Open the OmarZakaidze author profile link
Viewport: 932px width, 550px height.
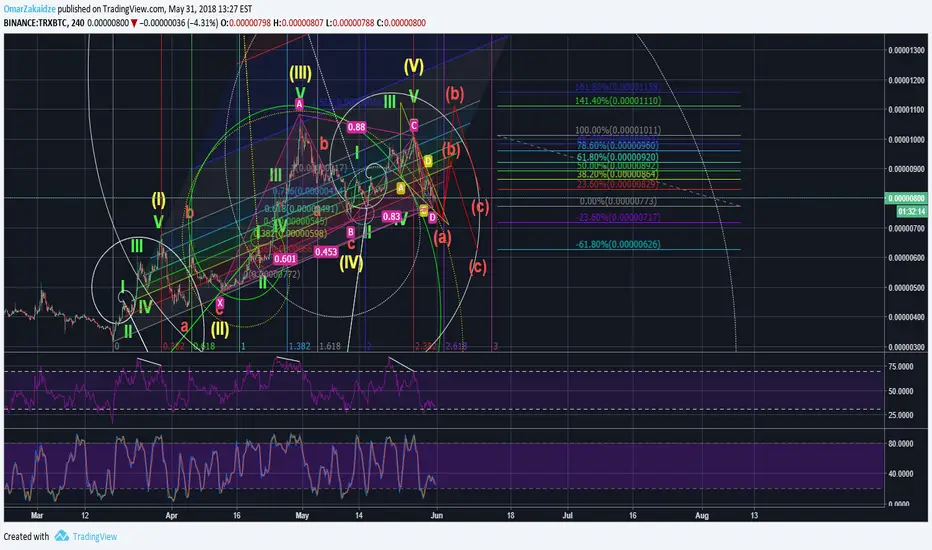(29, 9)
